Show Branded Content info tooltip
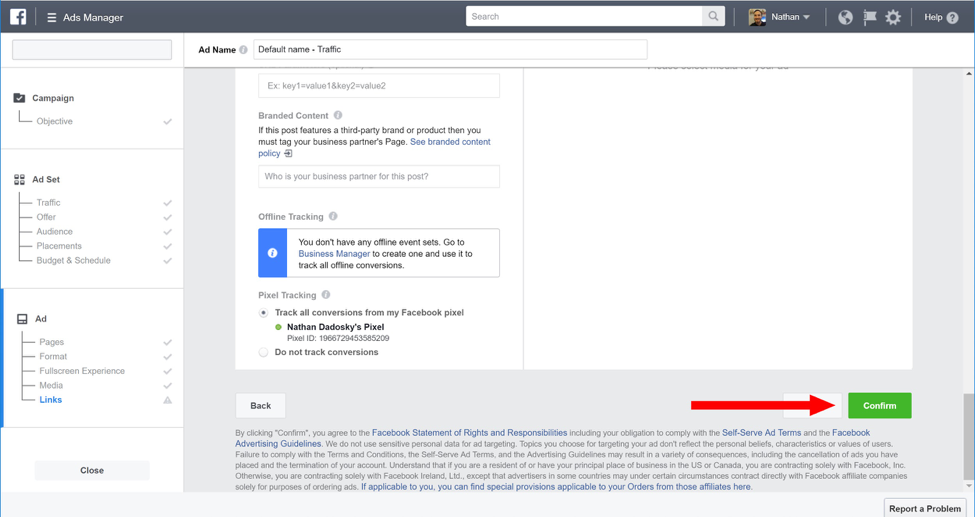 point(338,115)
